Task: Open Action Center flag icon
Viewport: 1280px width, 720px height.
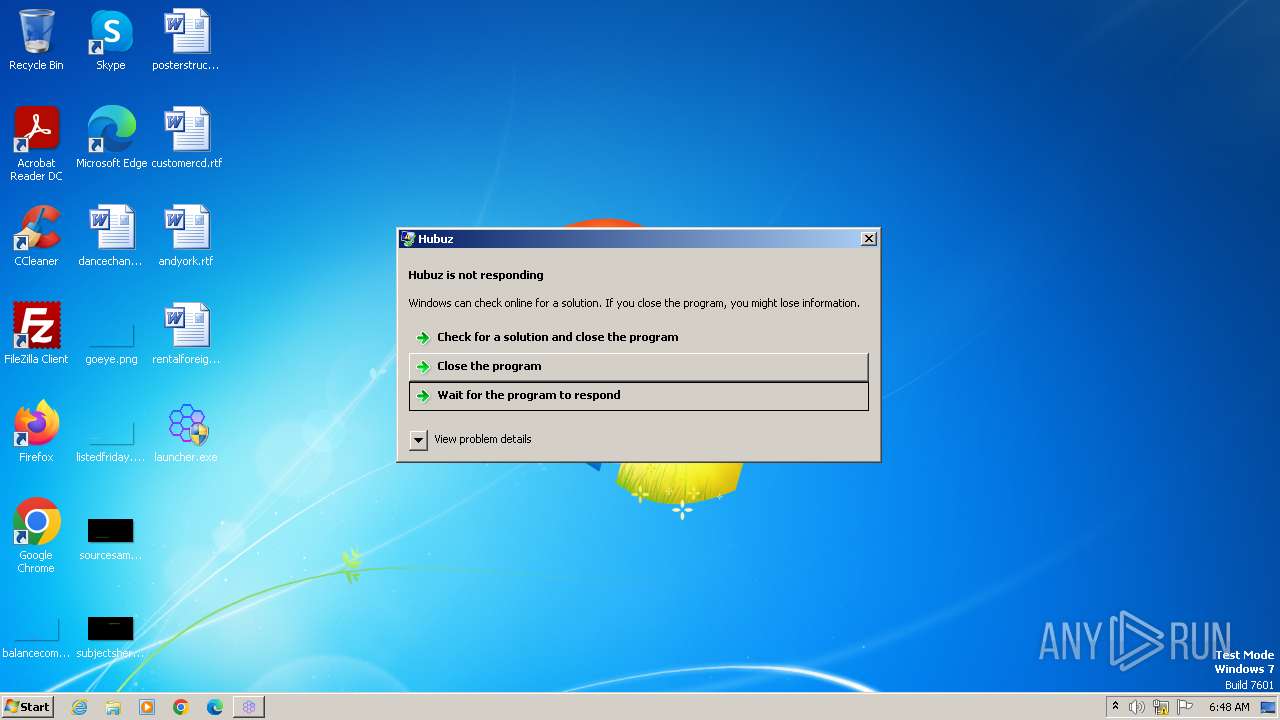Action: [1185, 707]
